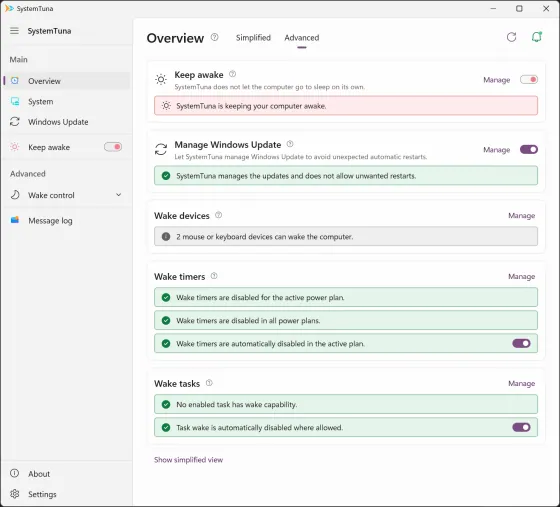Image resolution: width=560 pixels, height=507 pixels.
Task: Click Manage link for Keep awake
Action: (x=496, y=80)
